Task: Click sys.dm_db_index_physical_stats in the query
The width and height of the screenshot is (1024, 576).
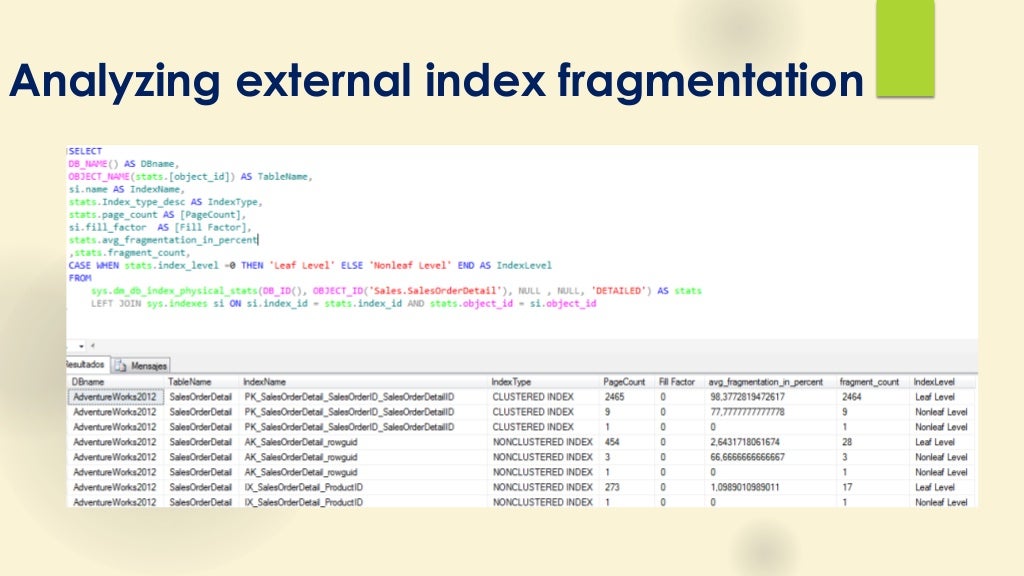Action: (175, 291)
